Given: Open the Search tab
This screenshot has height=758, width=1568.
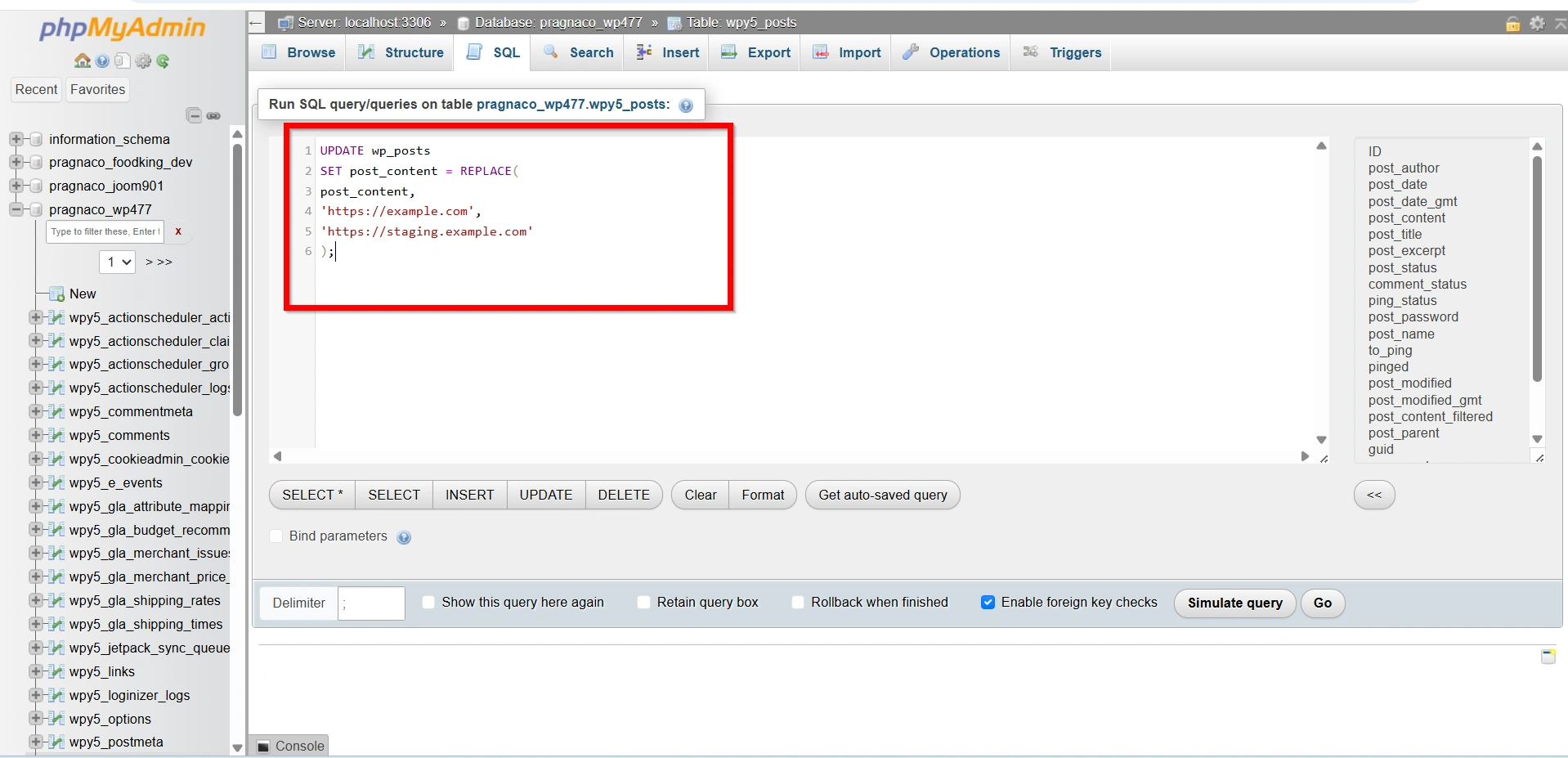Looking at the screenshot, I should click(x=578, y=53).
